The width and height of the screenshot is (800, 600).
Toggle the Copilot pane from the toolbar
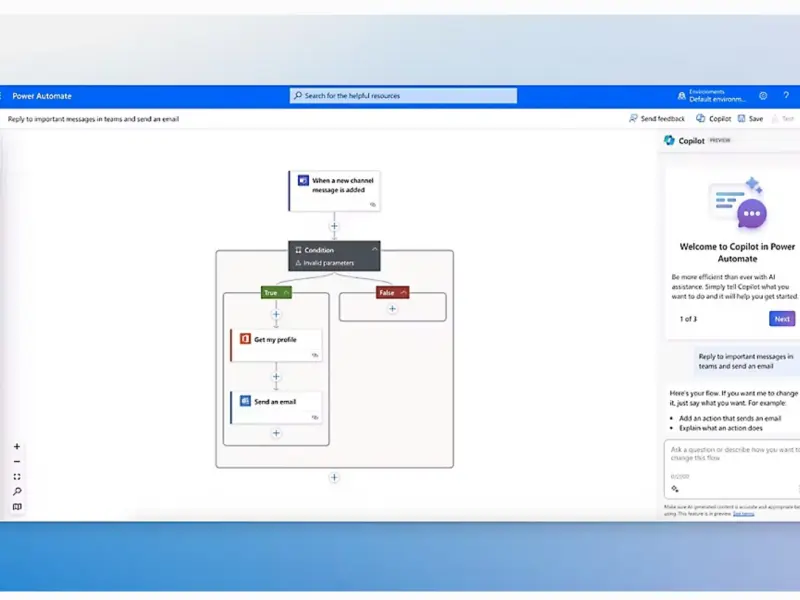pos(714,119)
